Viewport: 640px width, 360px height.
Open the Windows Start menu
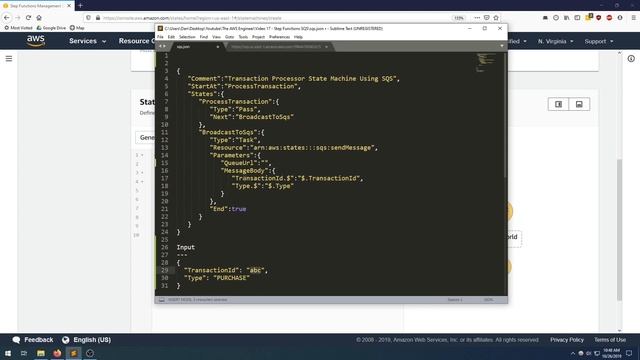point(8,353)
